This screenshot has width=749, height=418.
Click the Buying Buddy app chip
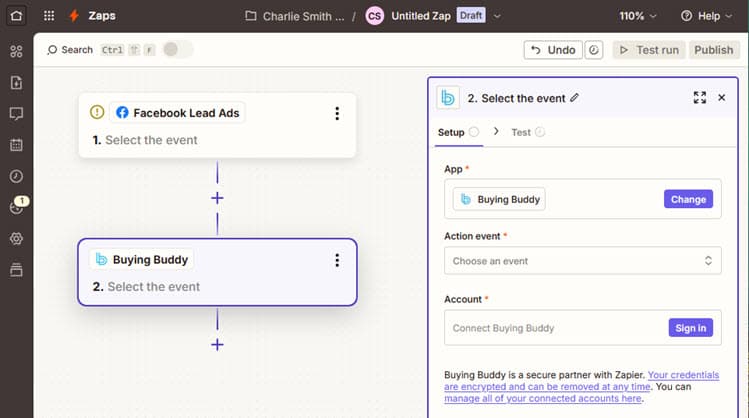click(499, 199)
